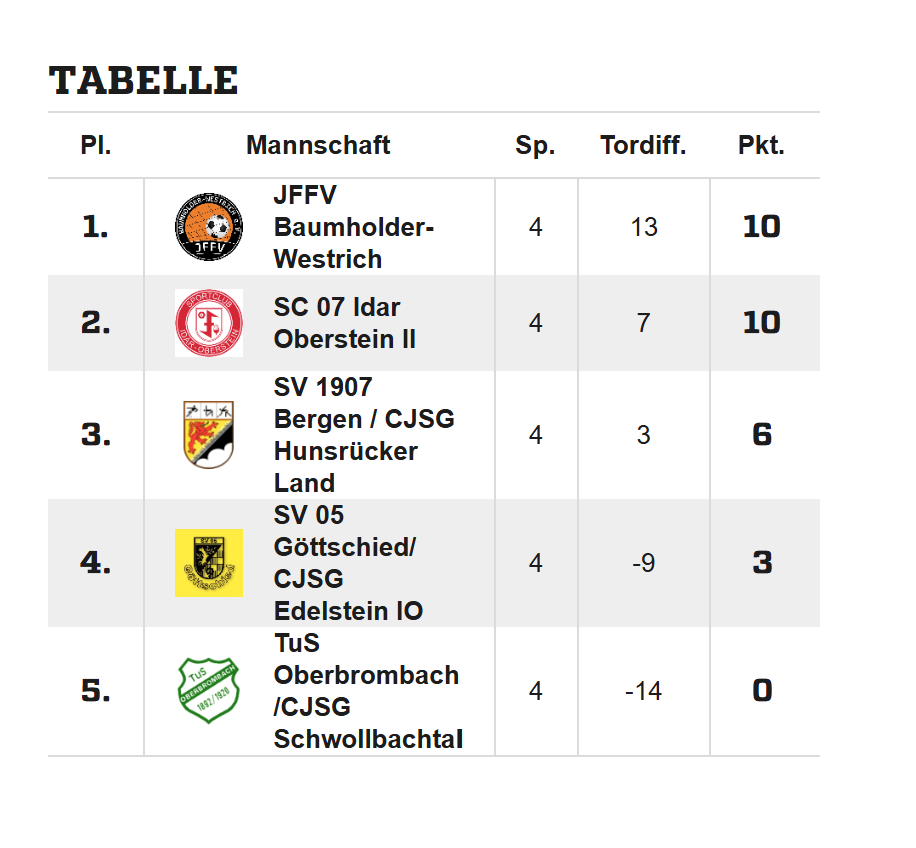Click the Sp. column header
Screen dimensions: 916x848
535,145
